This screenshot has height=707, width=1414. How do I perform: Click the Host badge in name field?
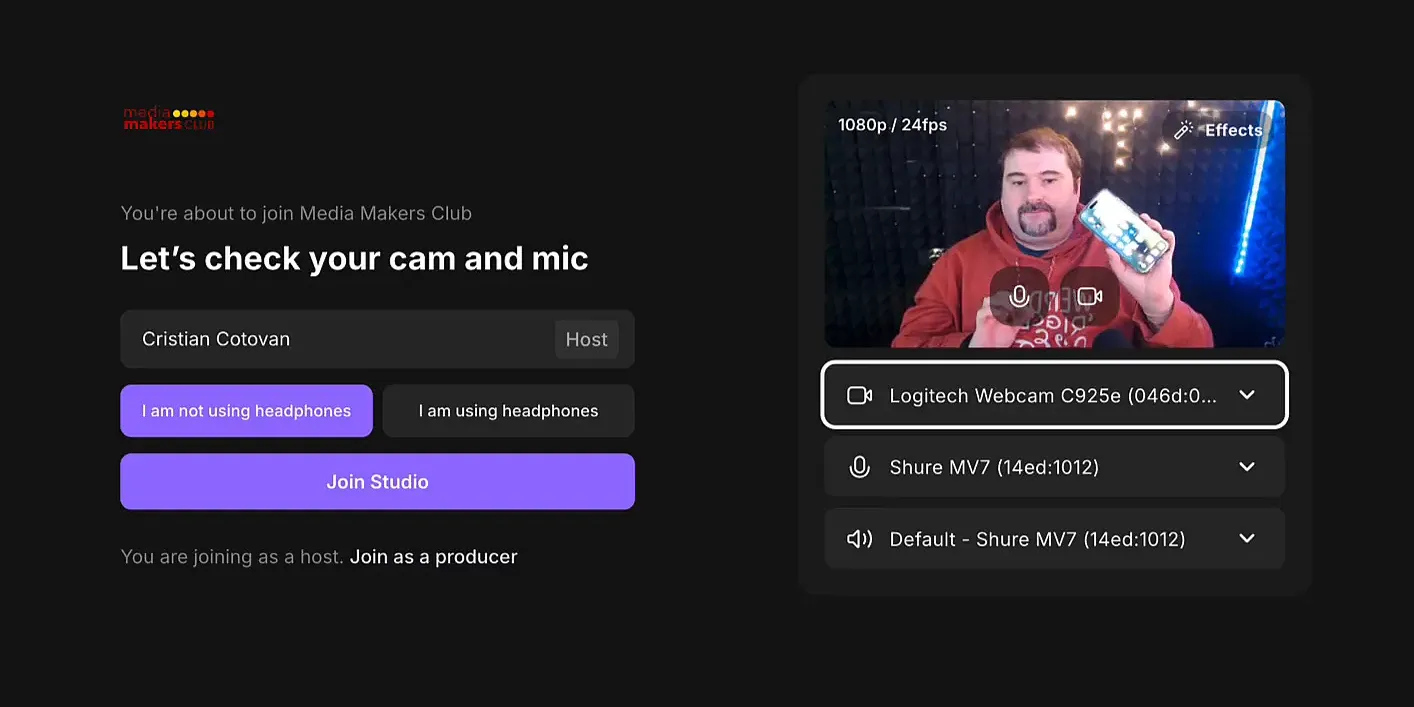tap(586, 339)
